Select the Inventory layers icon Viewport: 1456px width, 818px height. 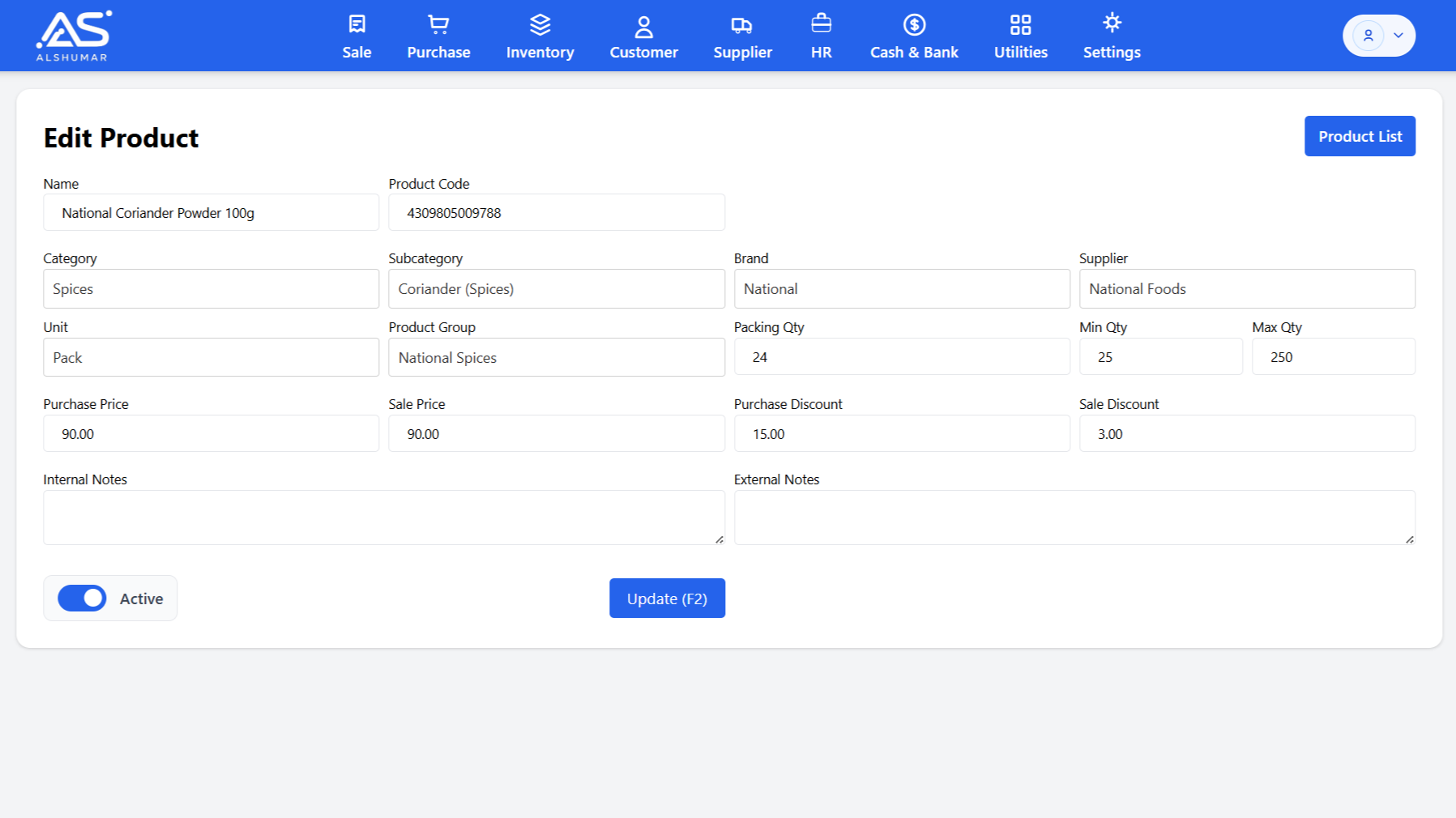(x=540, y=23)
